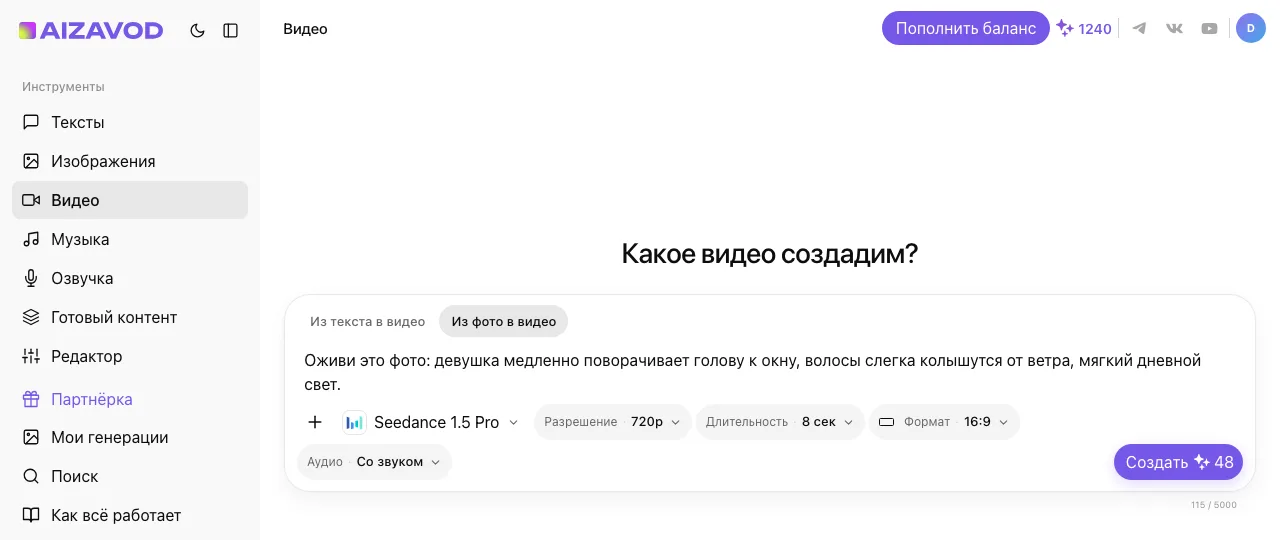Open the VK icon link
The image size is (1280, 540).
1174,29
